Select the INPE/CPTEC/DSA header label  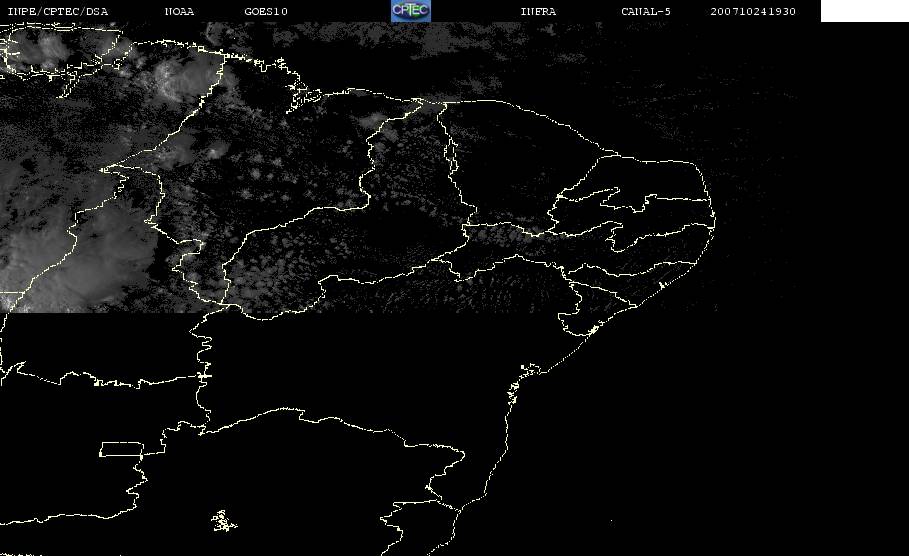pyautogui.click(x=57, y=12)
